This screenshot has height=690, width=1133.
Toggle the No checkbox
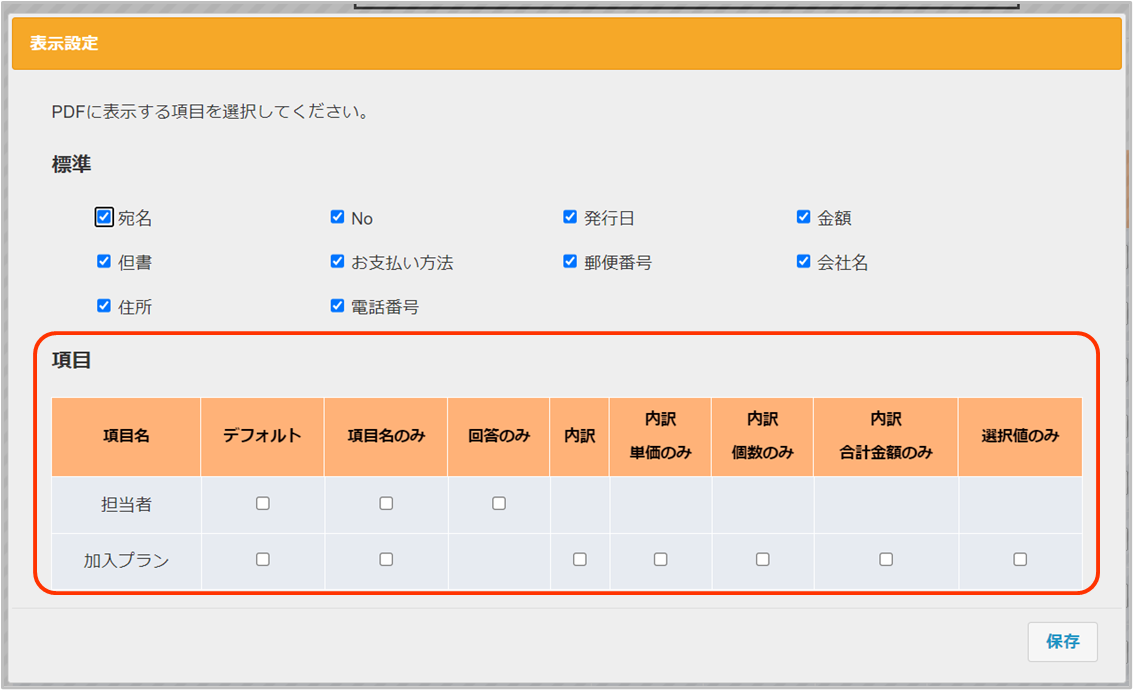tap(337, 217)
